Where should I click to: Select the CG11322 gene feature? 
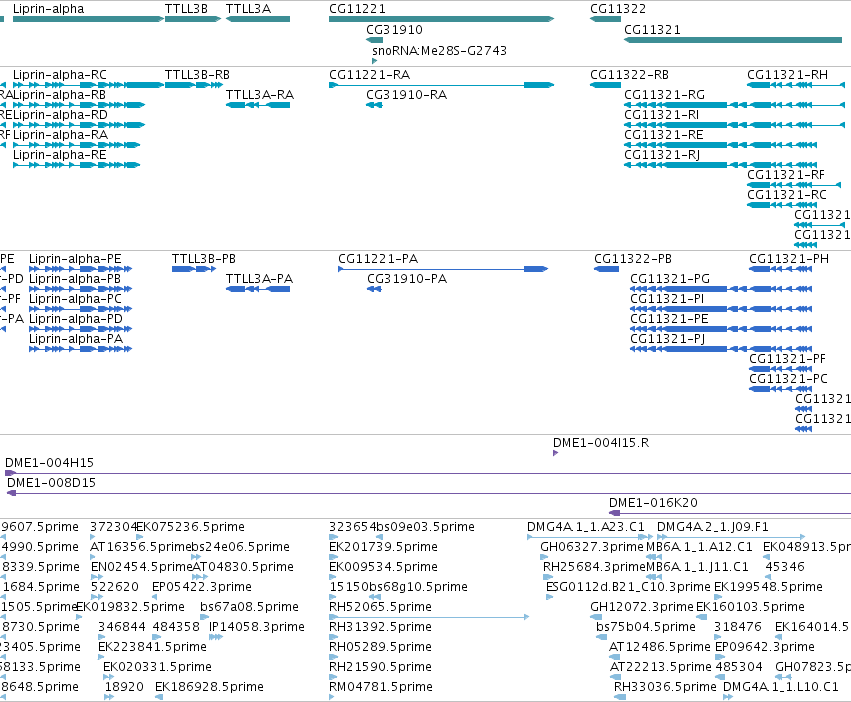click(605, 19)
